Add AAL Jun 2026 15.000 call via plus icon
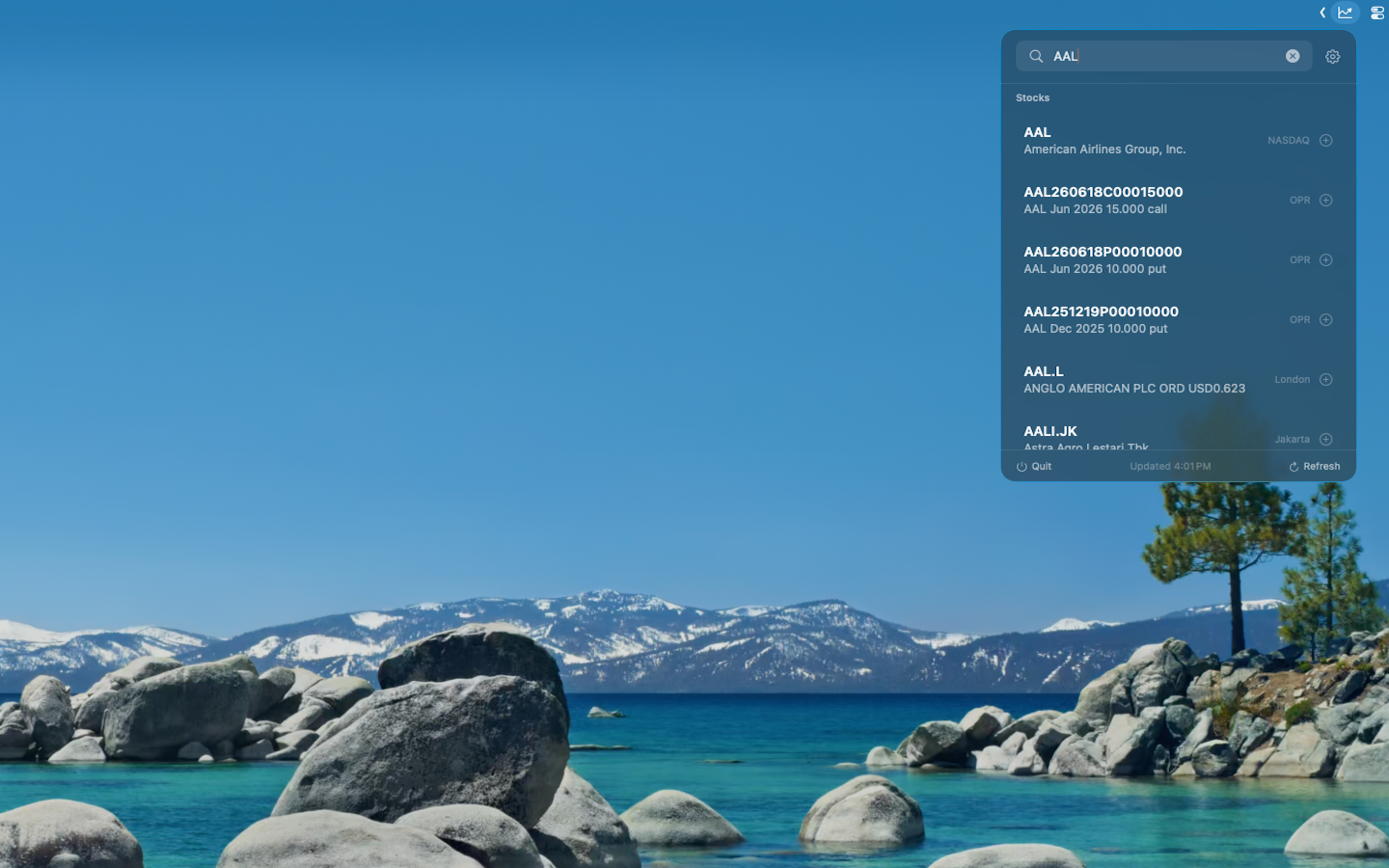The width and height of the screenshot is (1389, 868). (1326, 200)
